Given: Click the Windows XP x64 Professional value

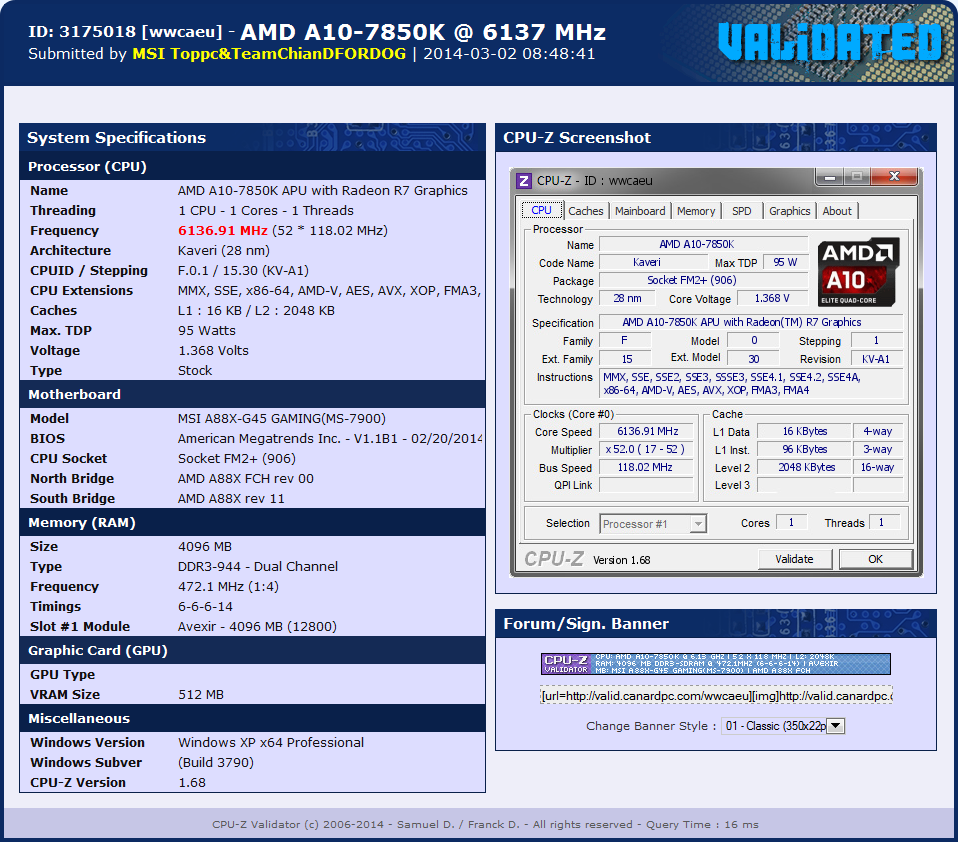Looking at the screenshot, I should pos(271,742).
